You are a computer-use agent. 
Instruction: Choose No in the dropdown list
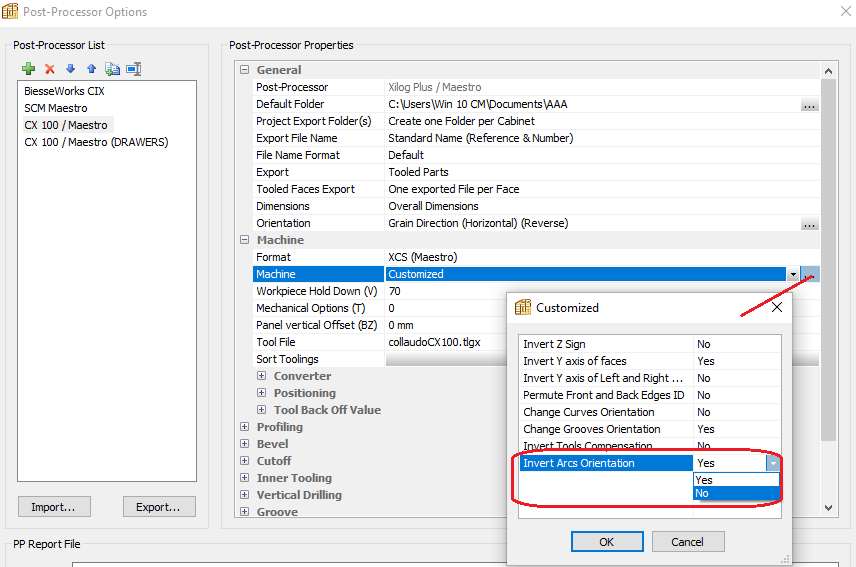pyautogui.click(x=735, y=493)
